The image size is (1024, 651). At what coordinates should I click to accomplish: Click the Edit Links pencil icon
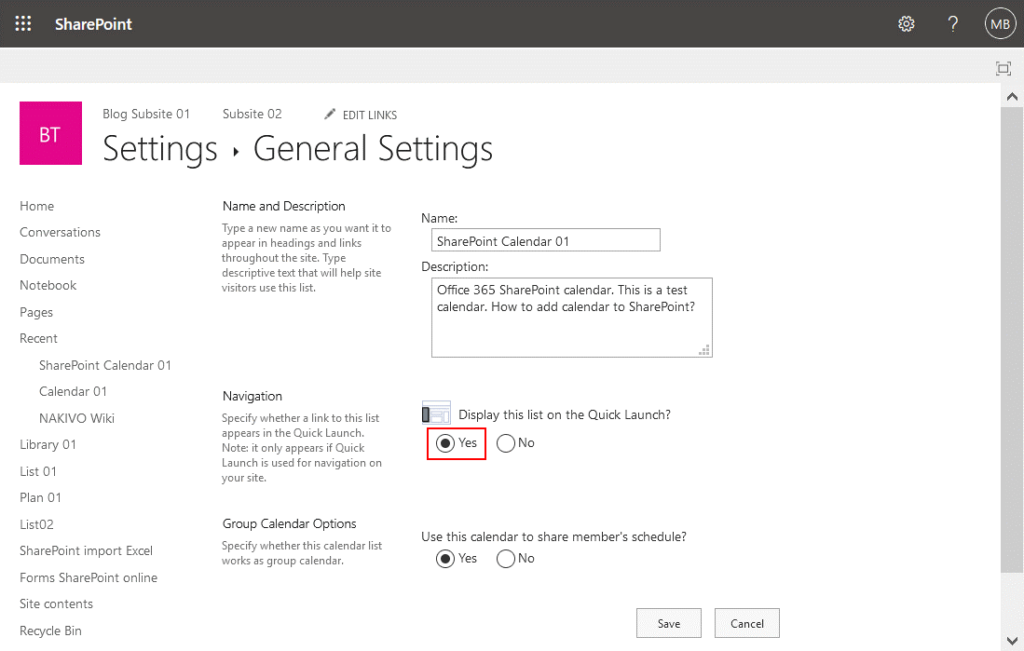point(330,114)
